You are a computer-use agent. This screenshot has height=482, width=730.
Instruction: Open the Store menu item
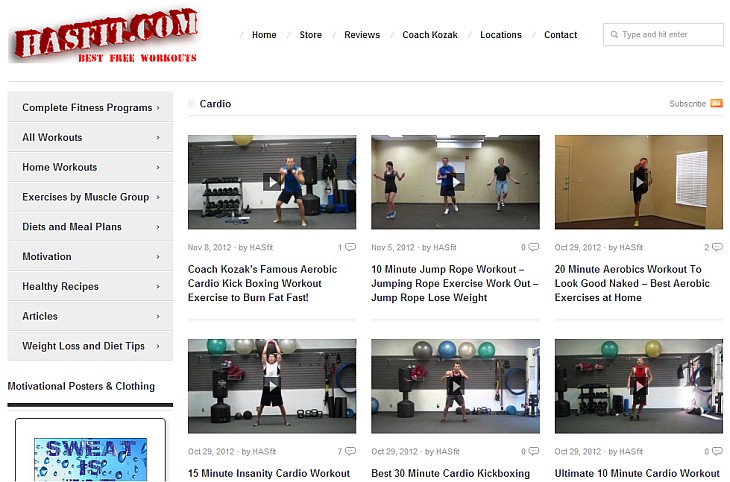tap(311, 35)
